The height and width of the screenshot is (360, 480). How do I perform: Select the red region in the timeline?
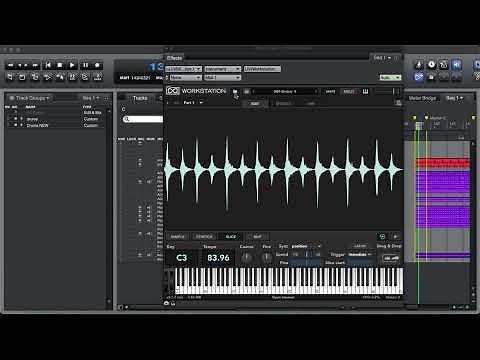(443, 163)
